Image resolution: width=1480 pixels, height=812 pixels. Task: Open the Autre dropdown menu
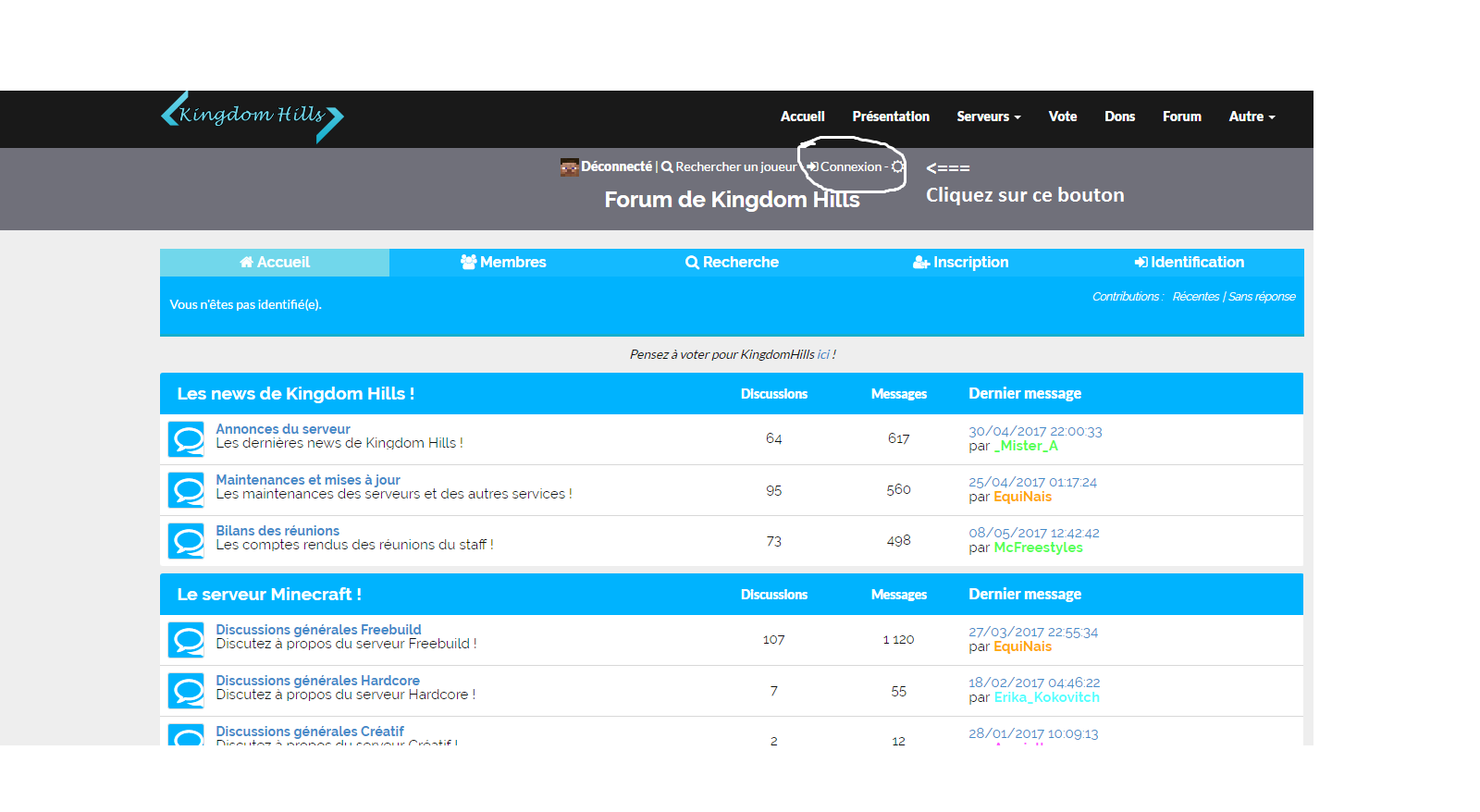[x=1251, y=117]
